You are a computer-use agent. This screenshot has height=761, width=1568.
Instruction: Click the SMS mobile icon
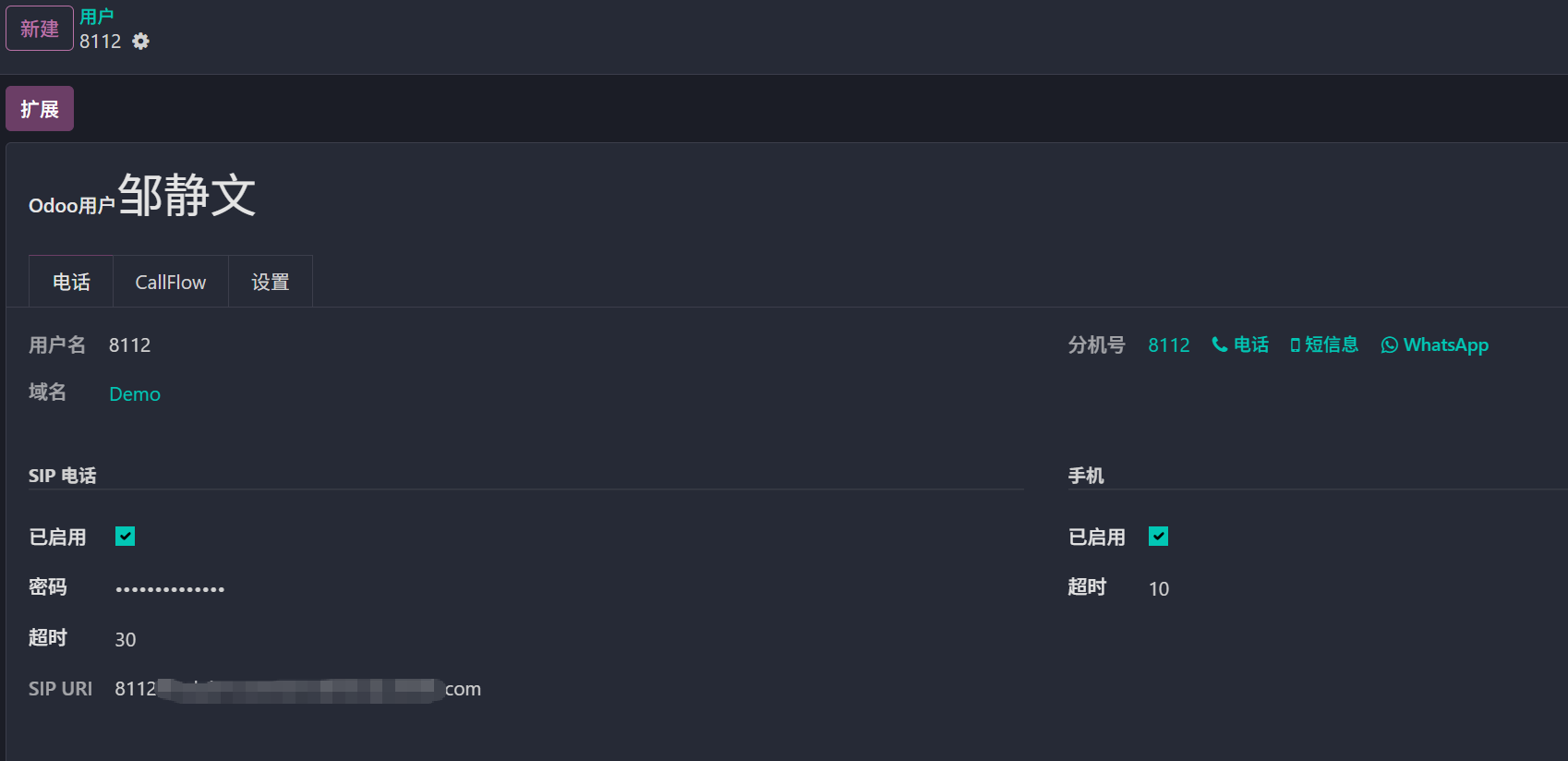click(x=1295, y=345)
